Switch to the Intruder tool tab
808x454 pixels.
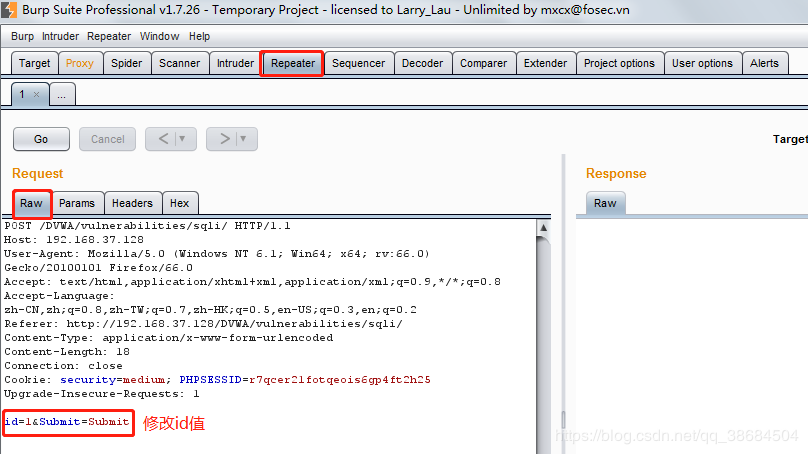(235, 63)
